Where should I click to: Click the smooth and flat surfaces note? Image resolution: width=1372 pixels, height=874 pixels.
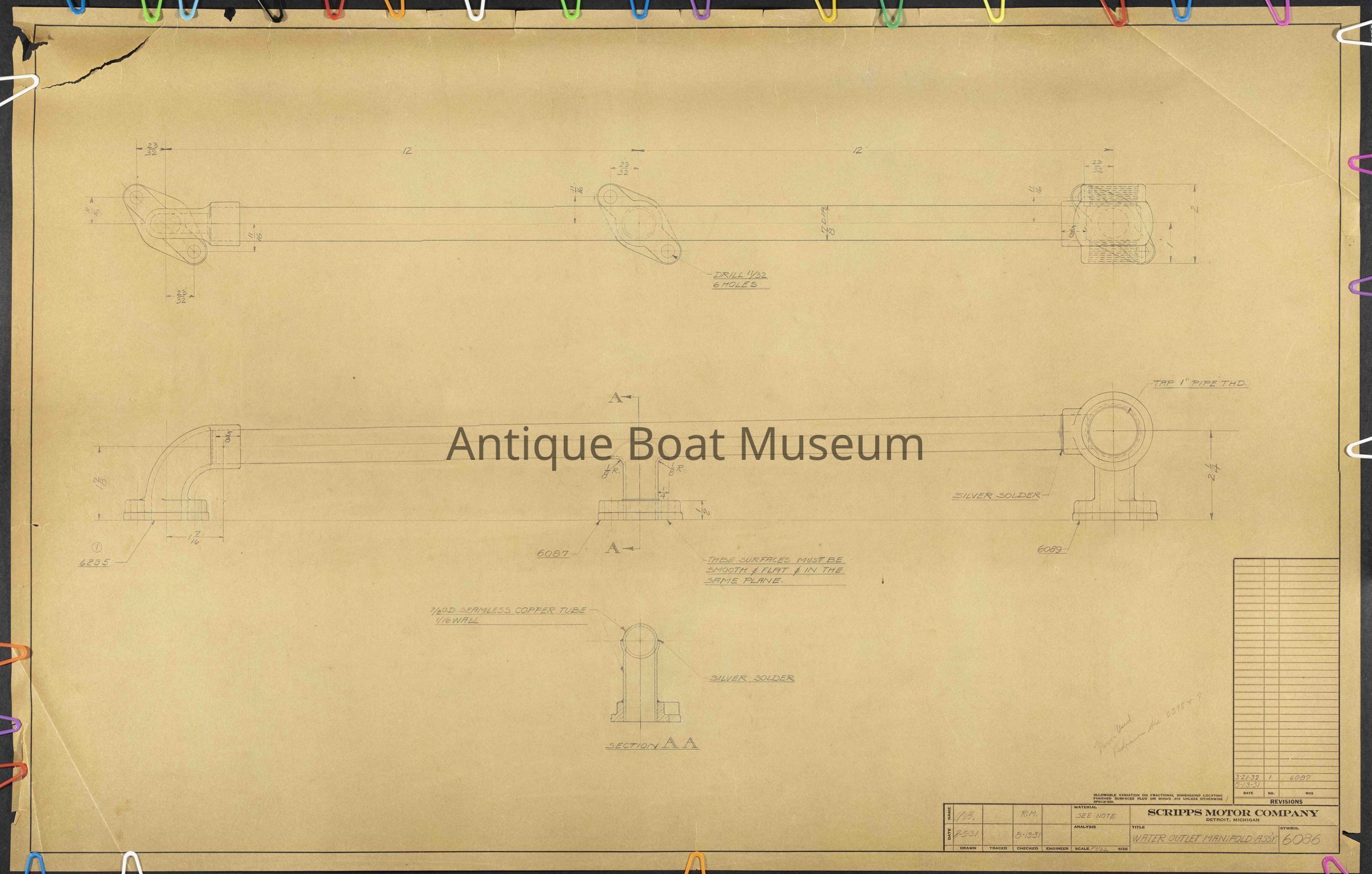pyautogui.click(x=775, y=570)
